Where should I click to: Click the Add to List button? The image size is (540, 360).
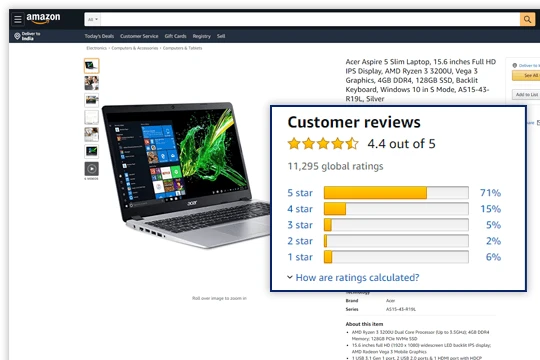click(x=527, y=94)
